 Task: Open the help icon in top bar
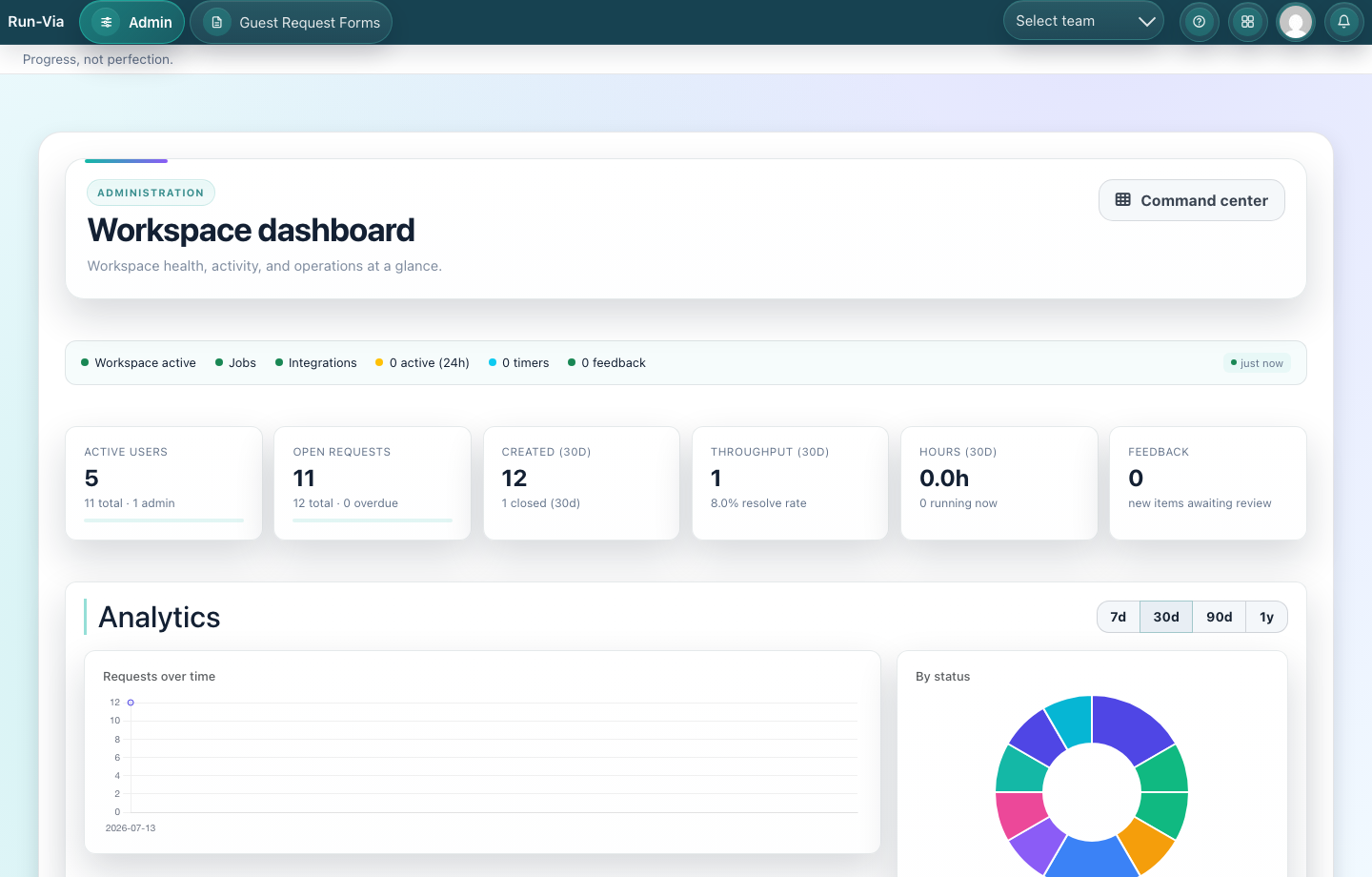pyautogui.click(x=1199, y=21)
